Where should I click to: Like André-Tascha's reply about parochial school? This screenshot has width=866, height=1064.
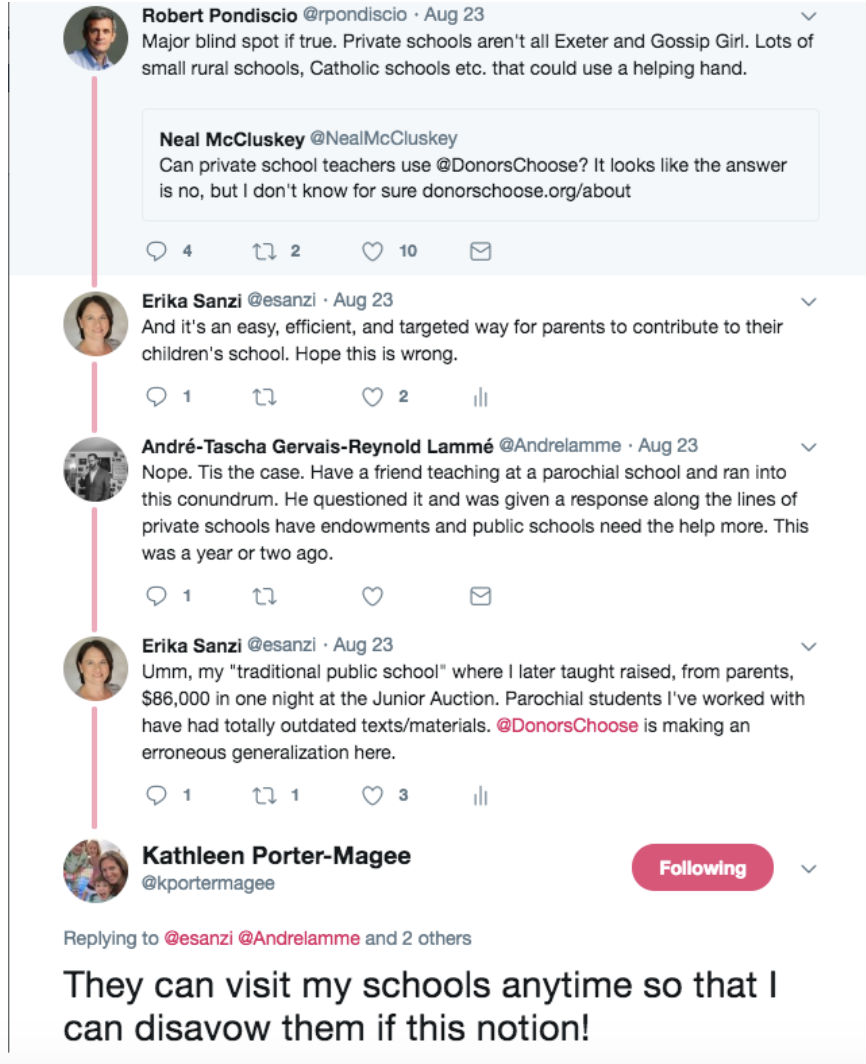click(373, 597)
